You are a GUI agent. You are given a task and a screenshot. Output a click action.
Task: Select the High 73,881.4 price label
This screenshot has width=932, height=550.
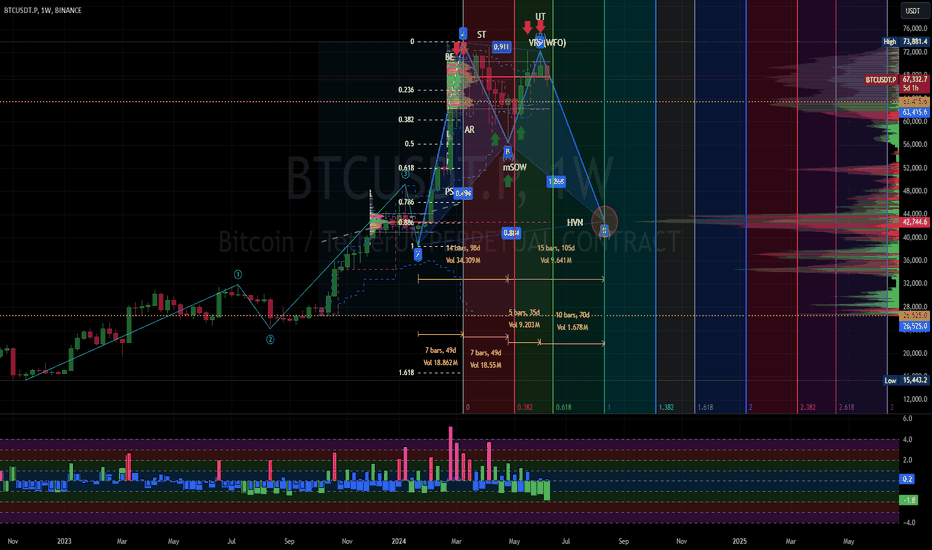(905, 42)
